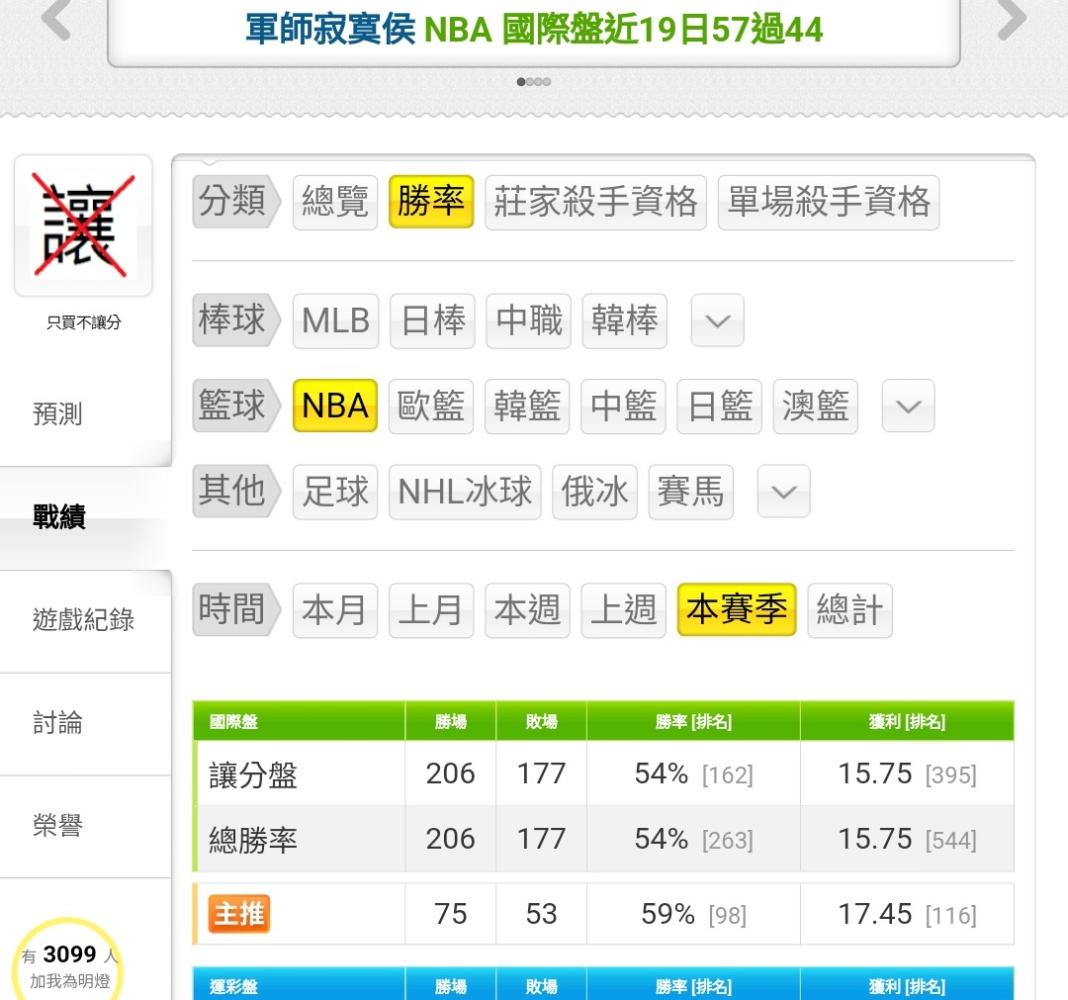Screen dimensions: 1068x1000
Task: Filter by 日棒 league
Action: tap(433, 321)
